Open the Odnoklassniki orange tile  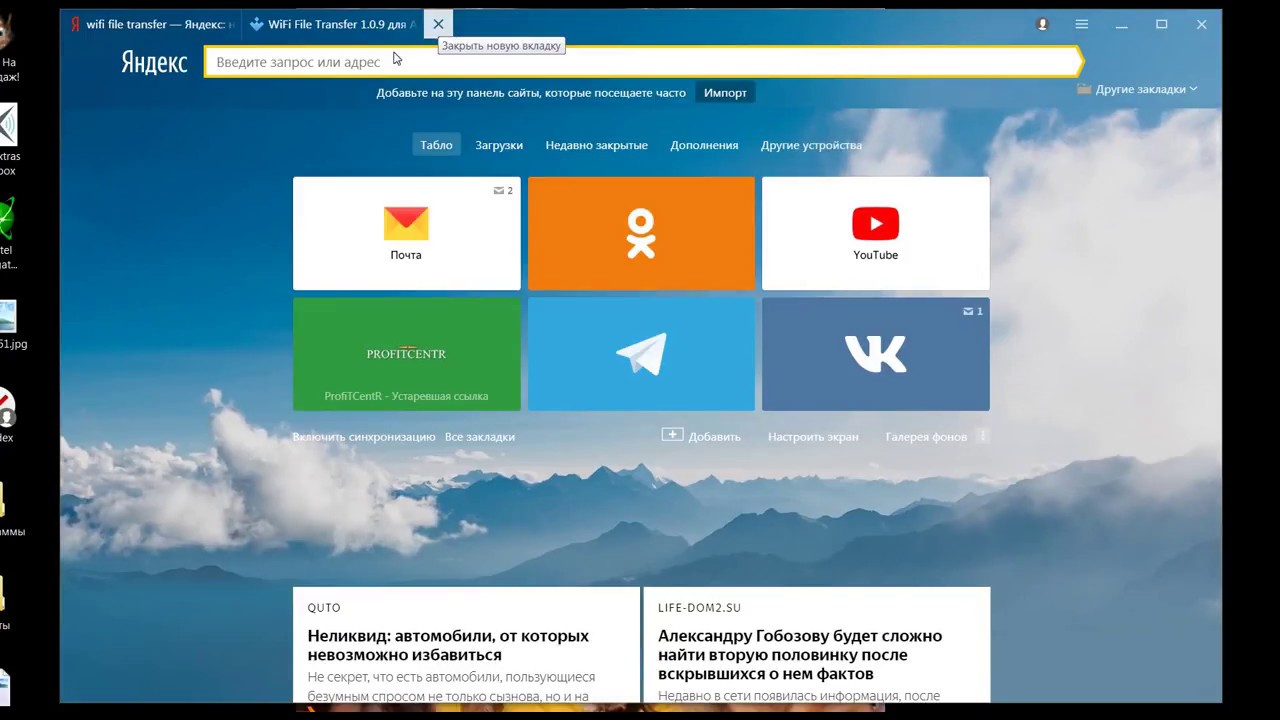(x=641, y=233)
